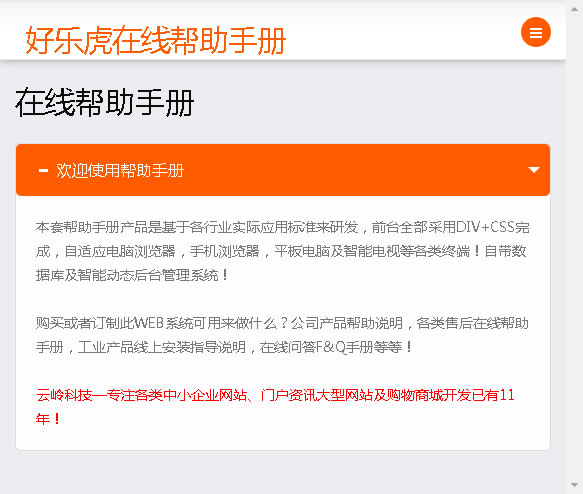Click the white down-arrow in orange header
Screen dimensions: 583x494
(x=534, y=170)
